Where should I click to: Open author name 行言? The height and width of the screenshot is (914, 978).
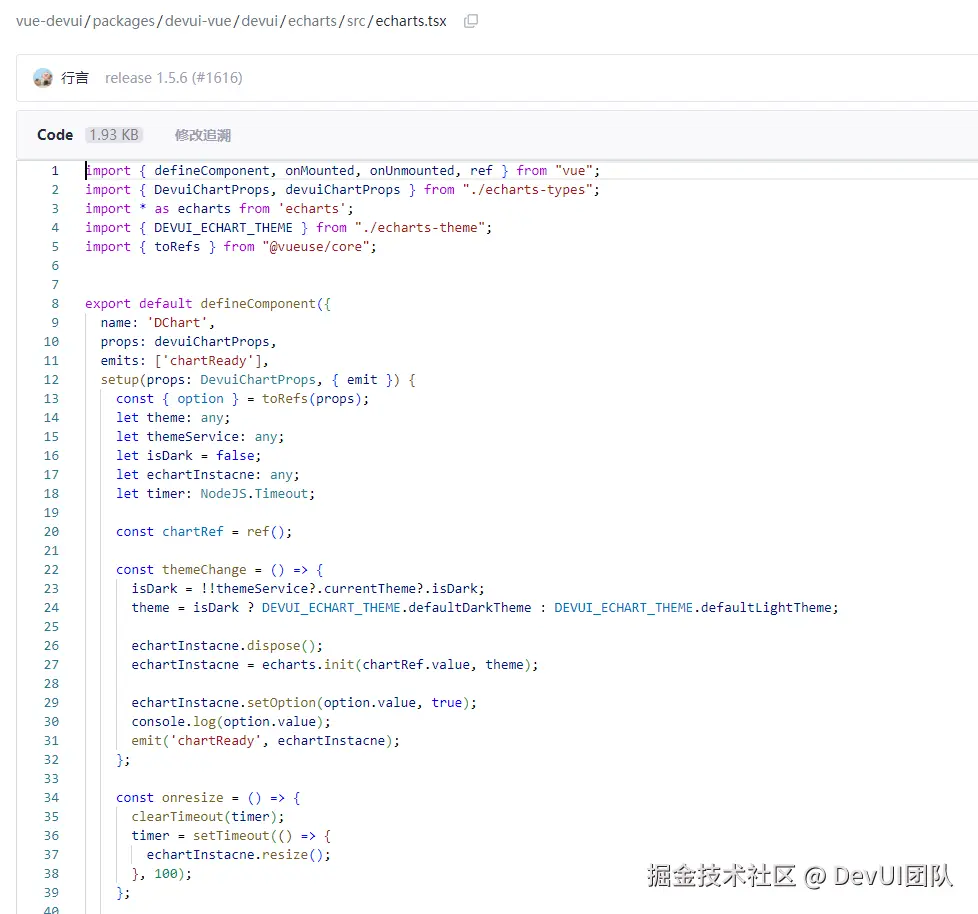coord(75,78)
